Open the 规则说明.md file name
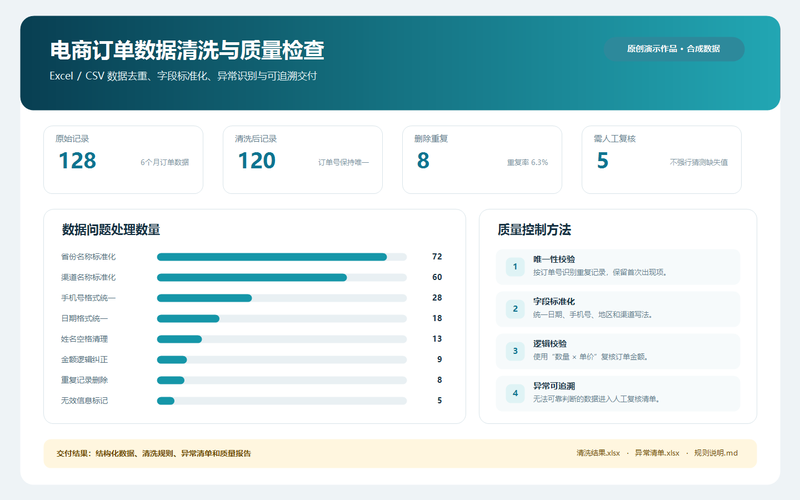Screen dimensions: 800x500 coord(716,453)
